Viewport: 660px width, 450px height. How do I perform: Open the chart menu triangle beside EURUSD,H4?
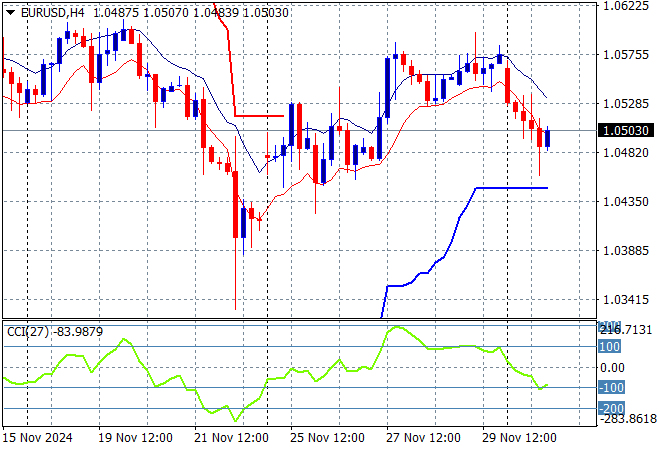[x=11, y=13]
